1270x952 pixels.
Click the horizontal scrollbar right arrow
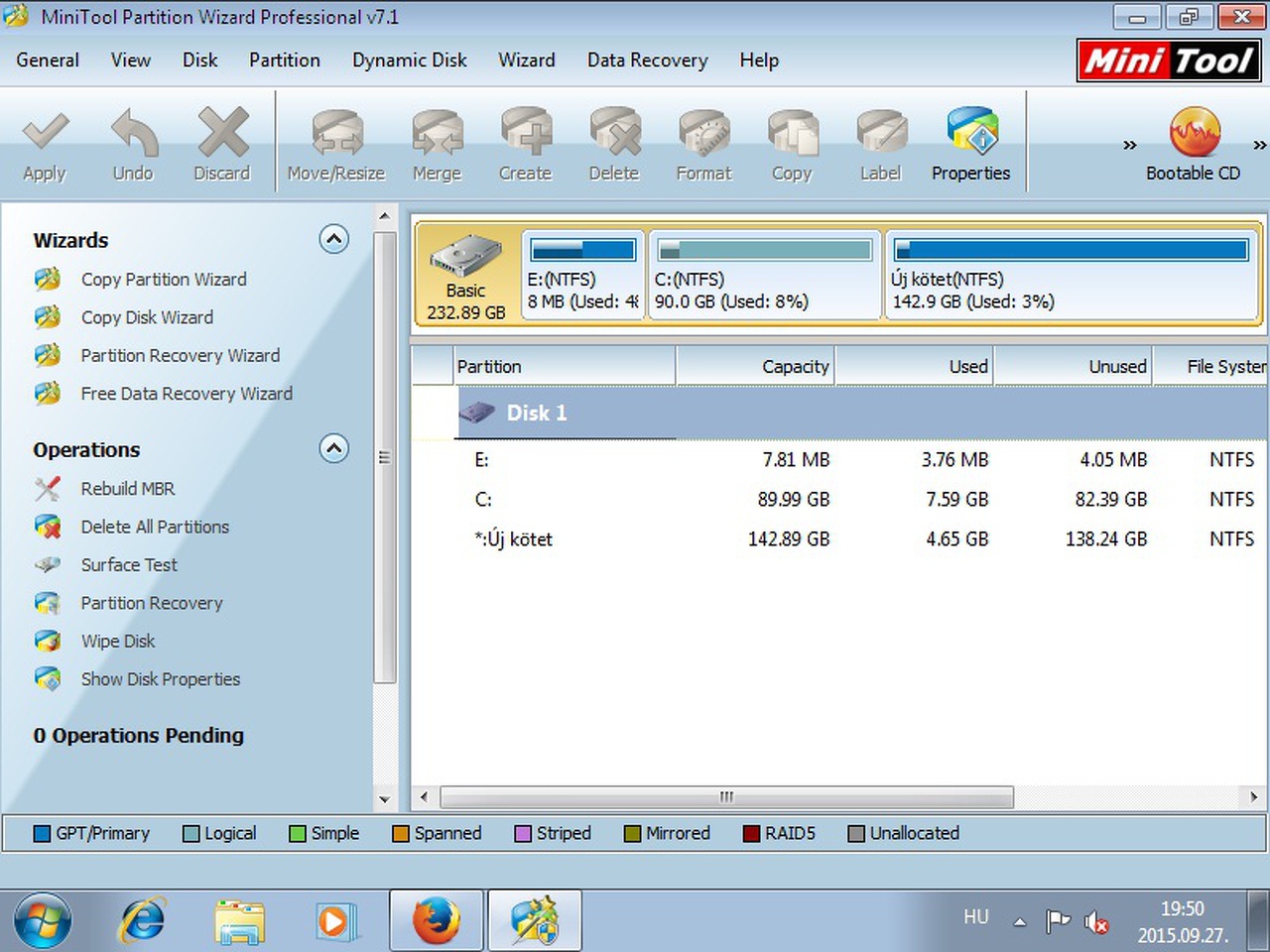(x=1254, y=796)
